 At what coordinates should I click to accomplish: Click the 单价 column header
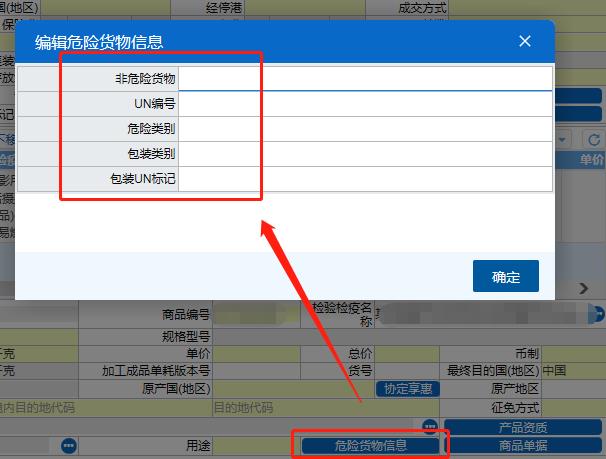[x=591, y=160]
